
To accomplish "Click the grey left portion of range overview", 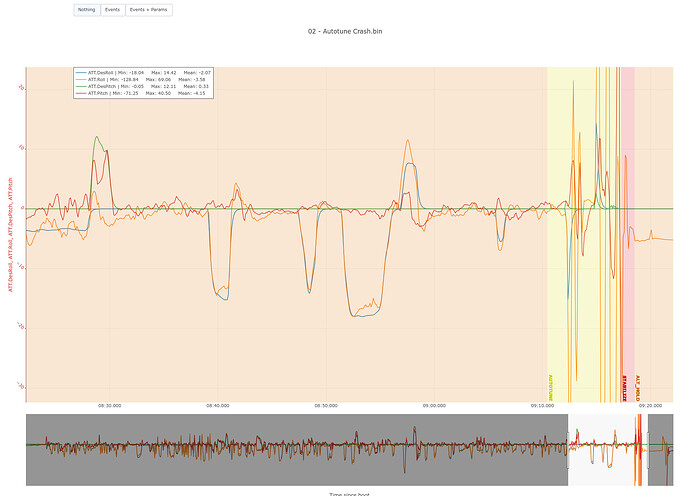I will pyautogui.click(x=297, y=450).
